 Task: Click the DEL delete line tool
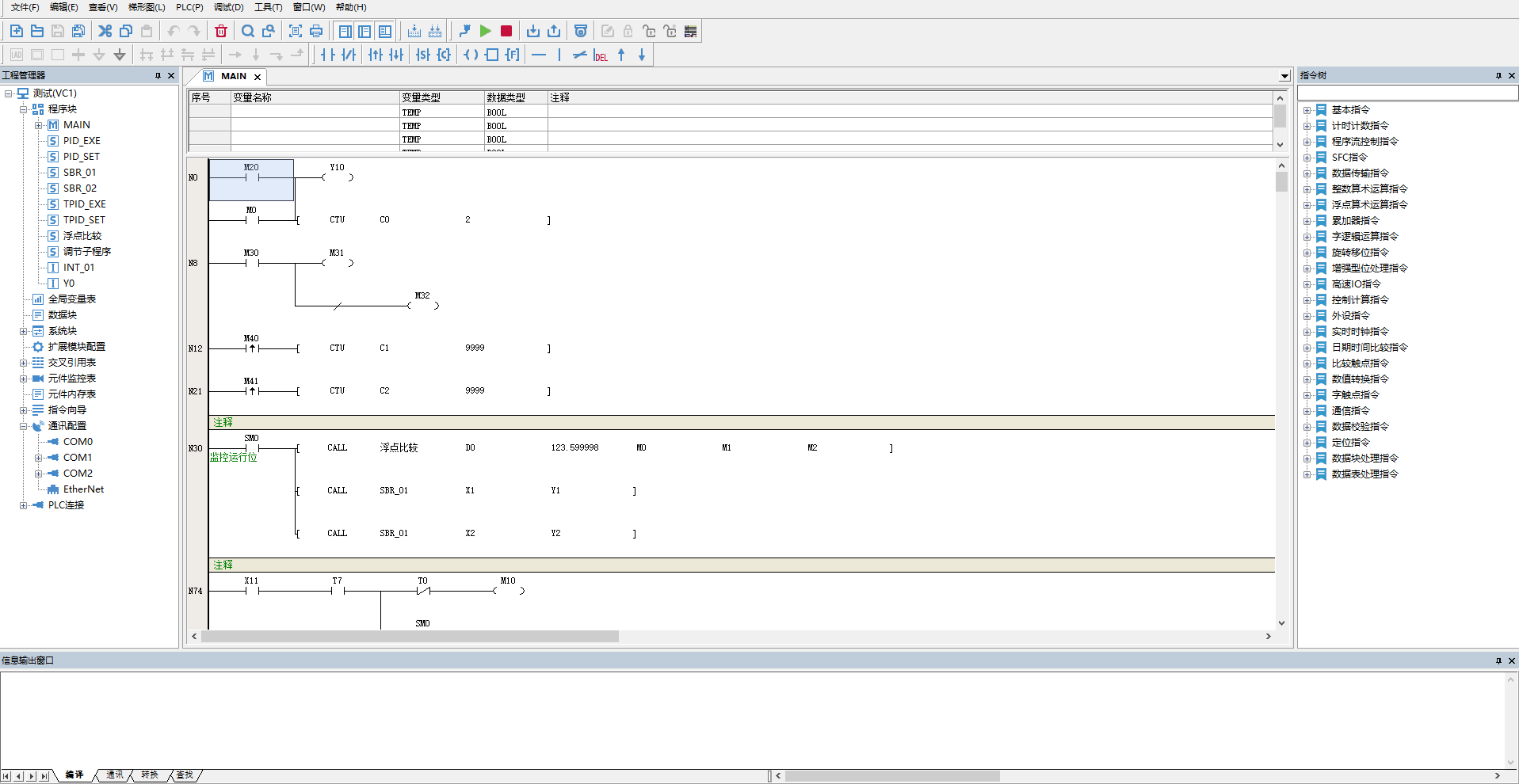[x=601, y=55]
